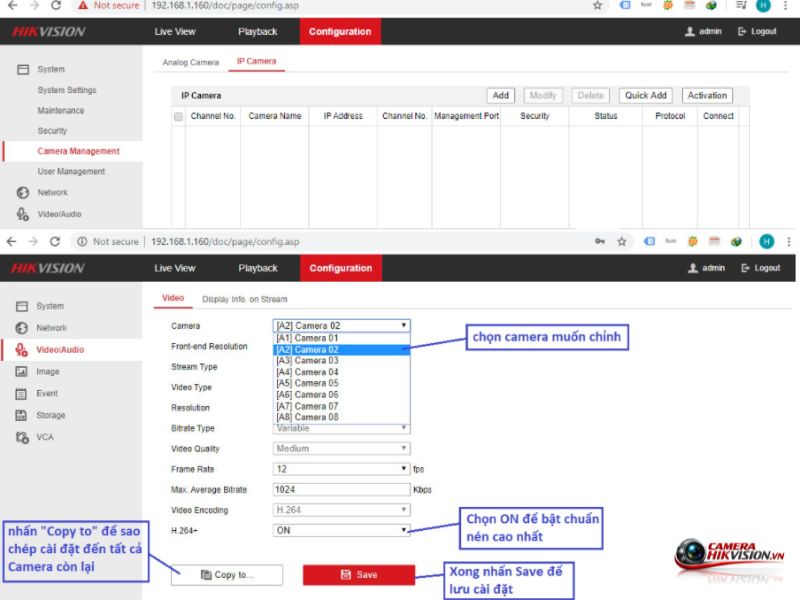800x600 pixels.
Task: Click the password key icon in address bar
Action: 600,241
